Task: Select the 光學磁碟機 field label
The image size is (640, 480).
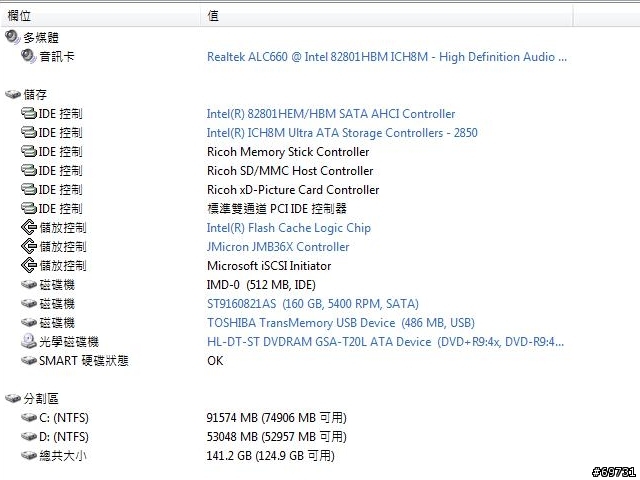Action: click(x=69, y=342)
